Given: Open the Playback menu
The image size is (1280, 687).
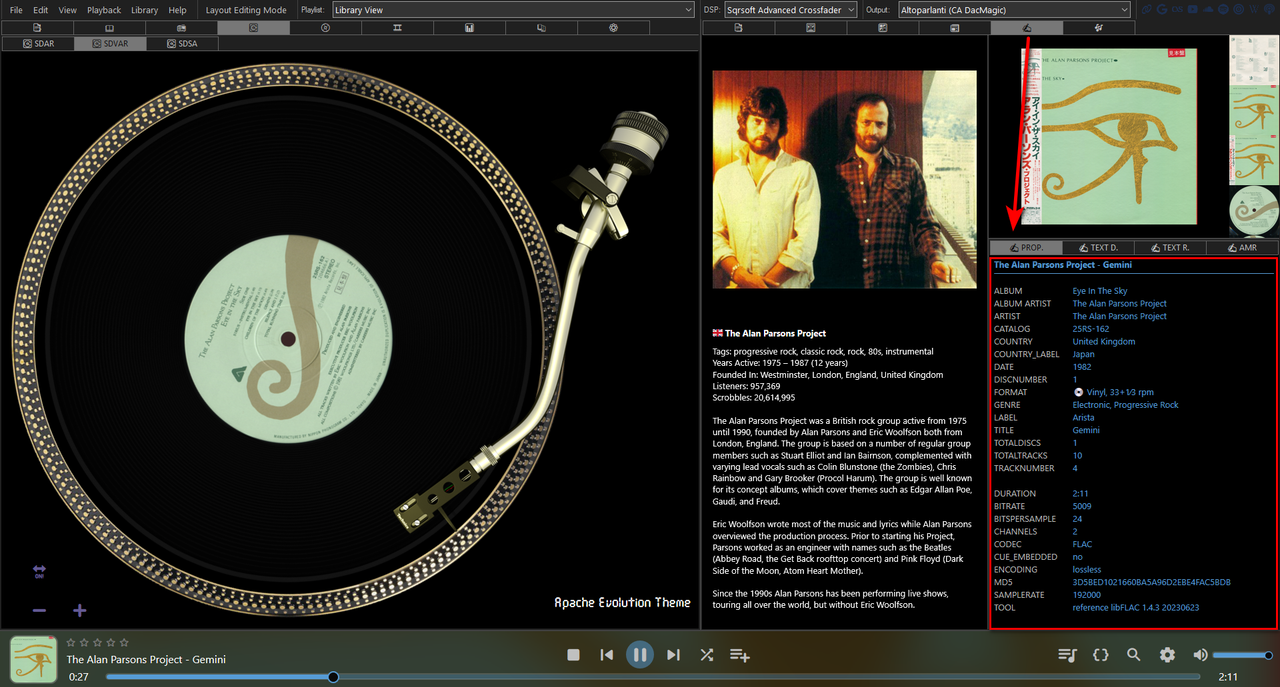Looking at the screenshot, I should point(104,10).
